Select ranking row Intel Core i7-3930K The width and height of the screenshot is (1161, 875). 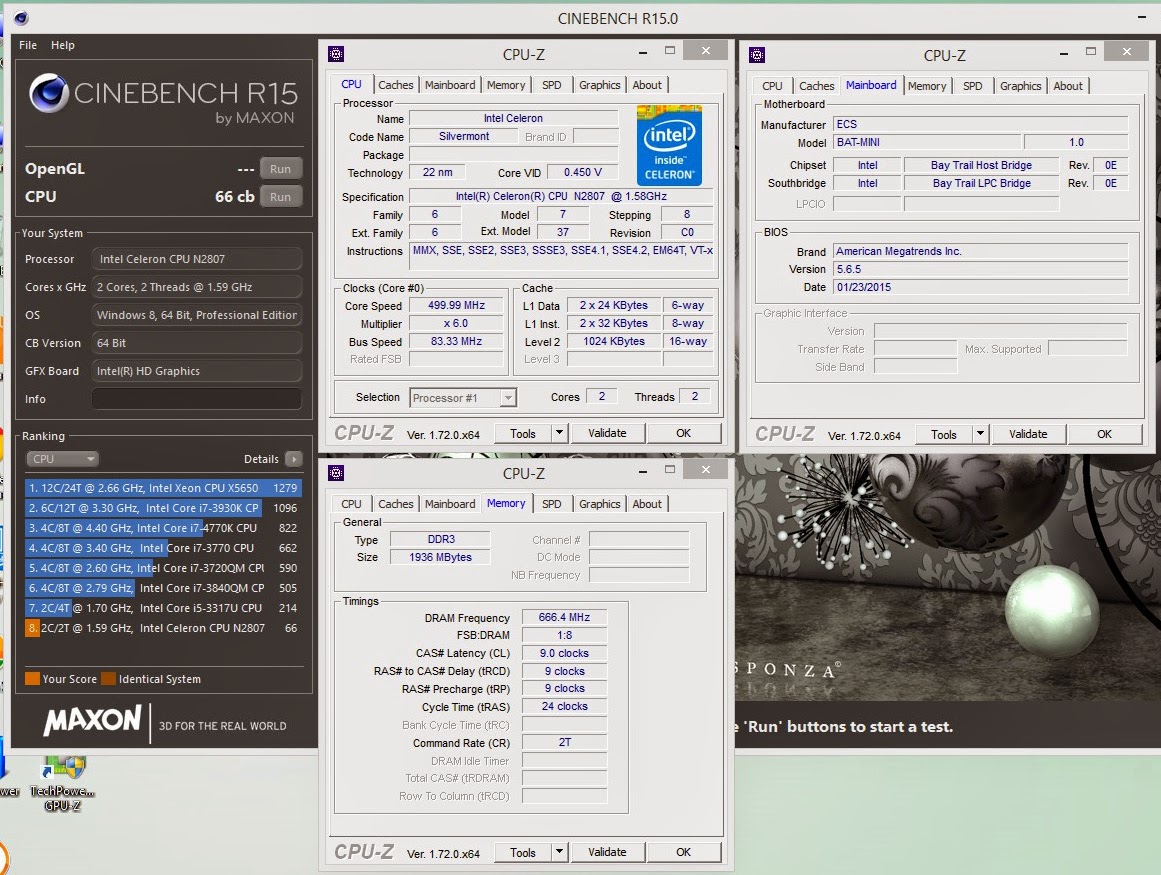[x=163, y=508]
